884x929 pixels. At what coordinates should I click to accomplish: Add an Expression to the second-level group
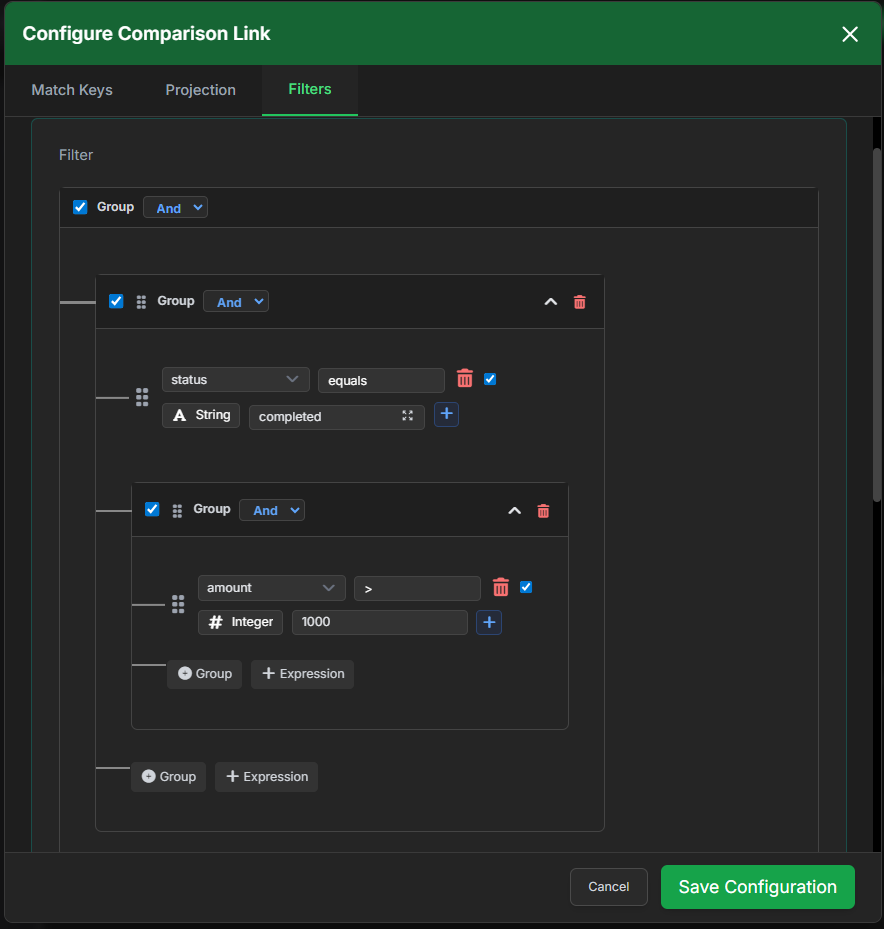click(266, 777)
